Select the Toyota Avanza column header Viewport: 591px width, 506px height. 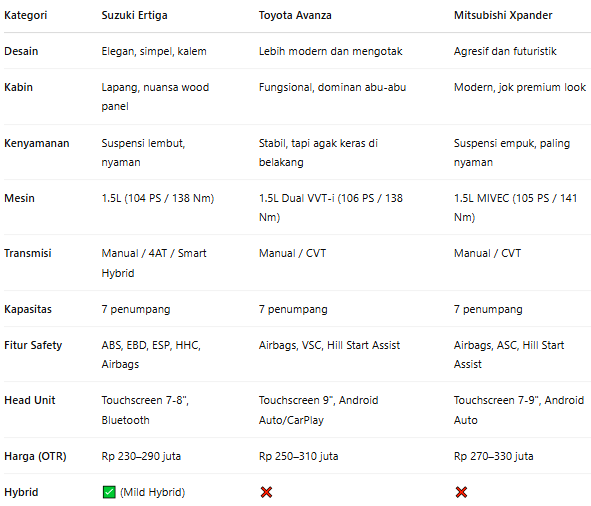[x=295, y=15]
